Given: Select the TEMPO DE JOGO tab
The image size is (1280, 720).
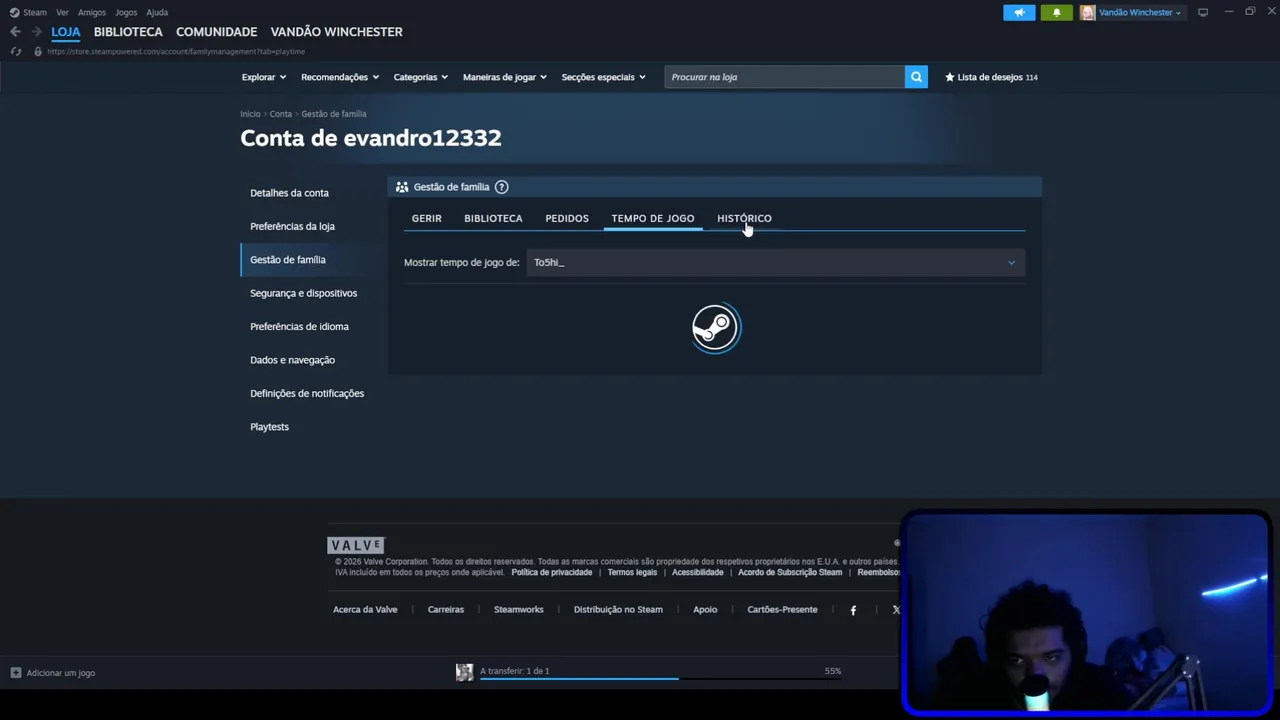Looking at the screenshot, I should point(653,218).
